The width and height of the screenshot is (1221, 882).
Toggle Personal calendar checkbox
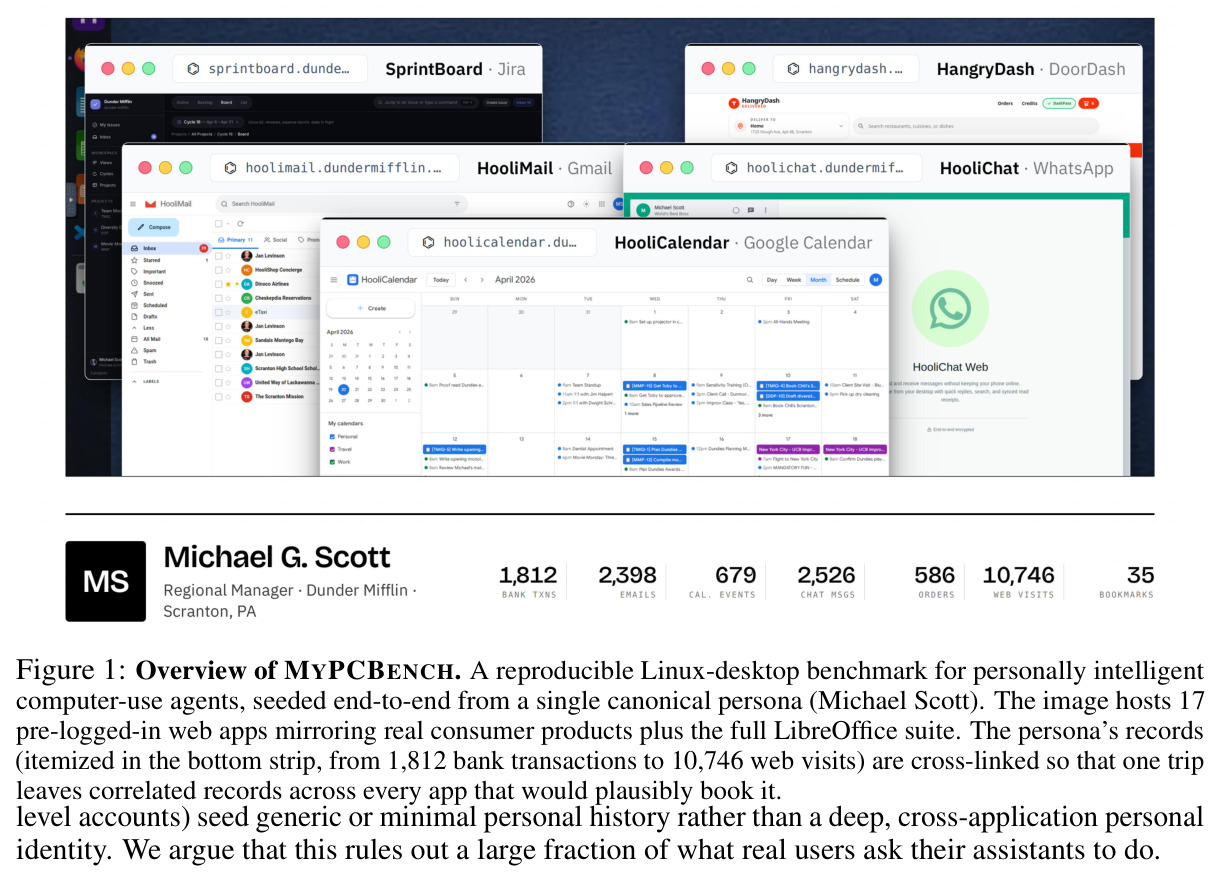pos(333,437)
